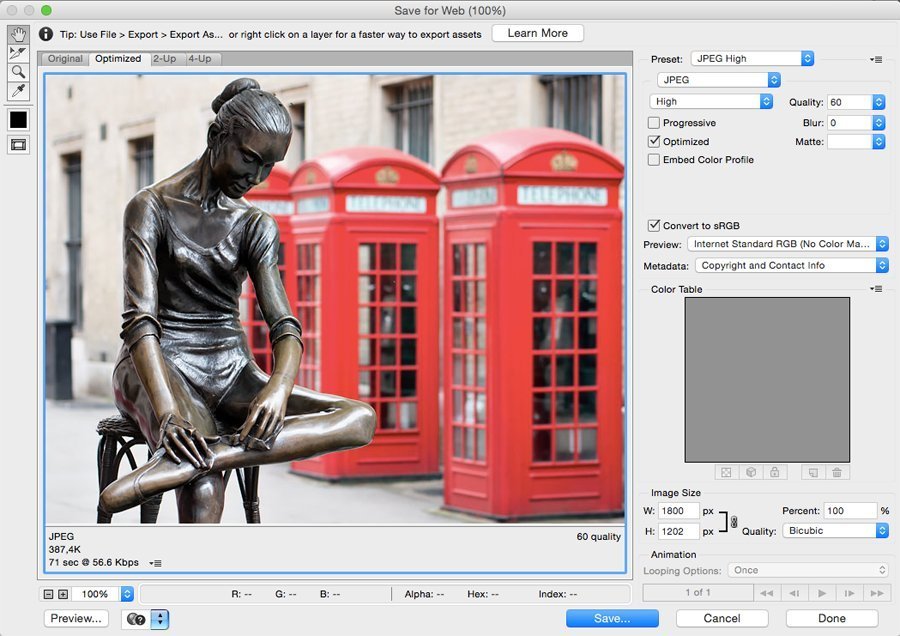
Task: Click the trash icon under the Color Table
Action: tap(837, 471)
